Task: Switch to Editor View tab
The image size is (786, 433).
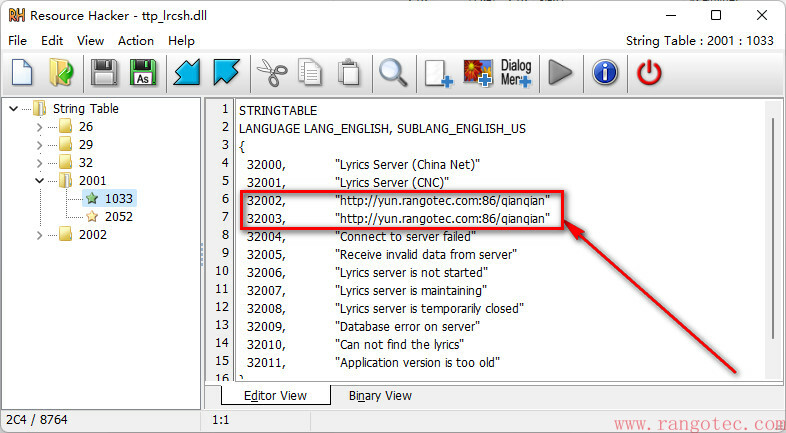Action: pos(275,395)
